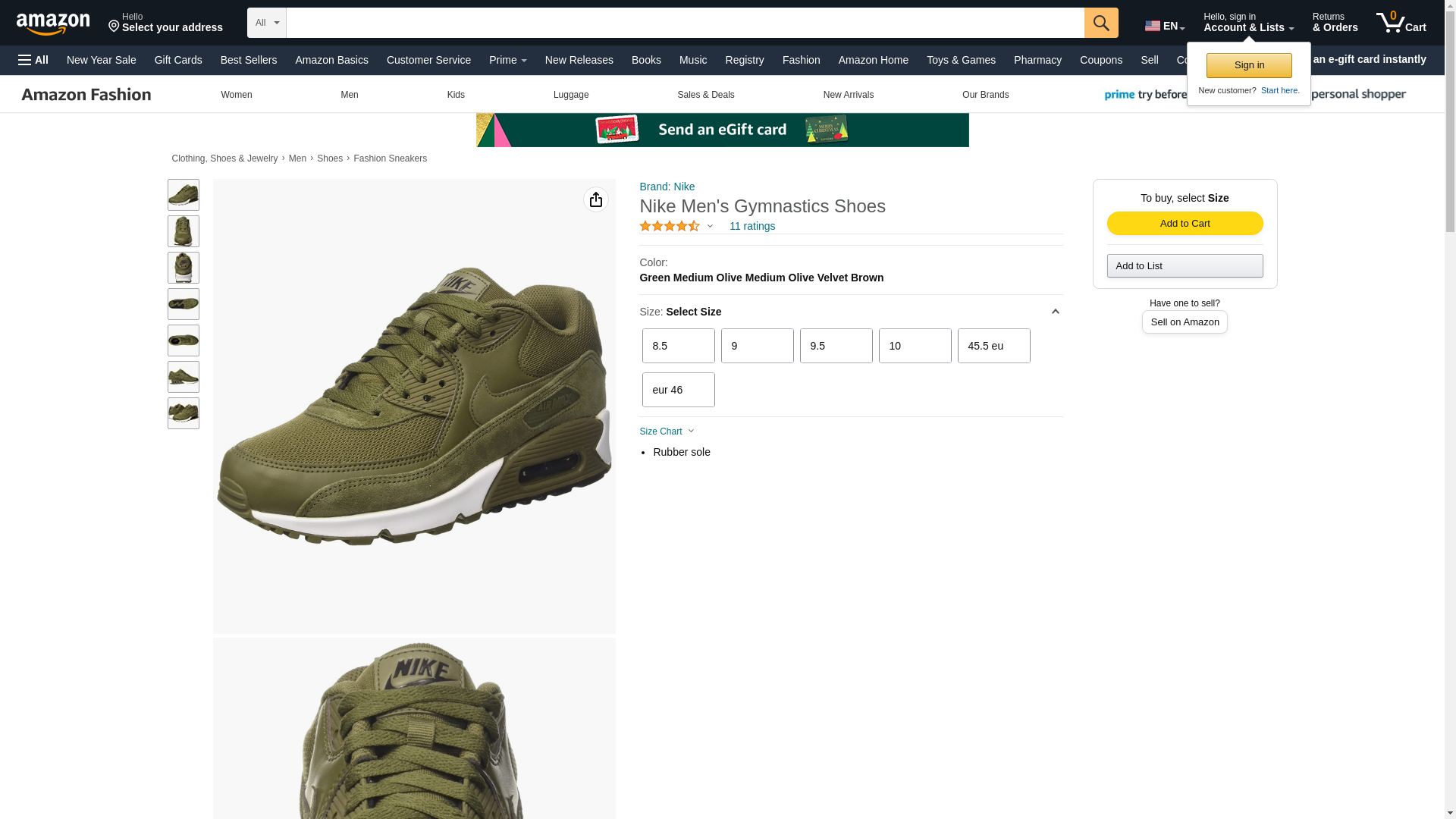Open the shopping cart icon
This screenshot has width=1456, height=819.
pos(1400,23)
